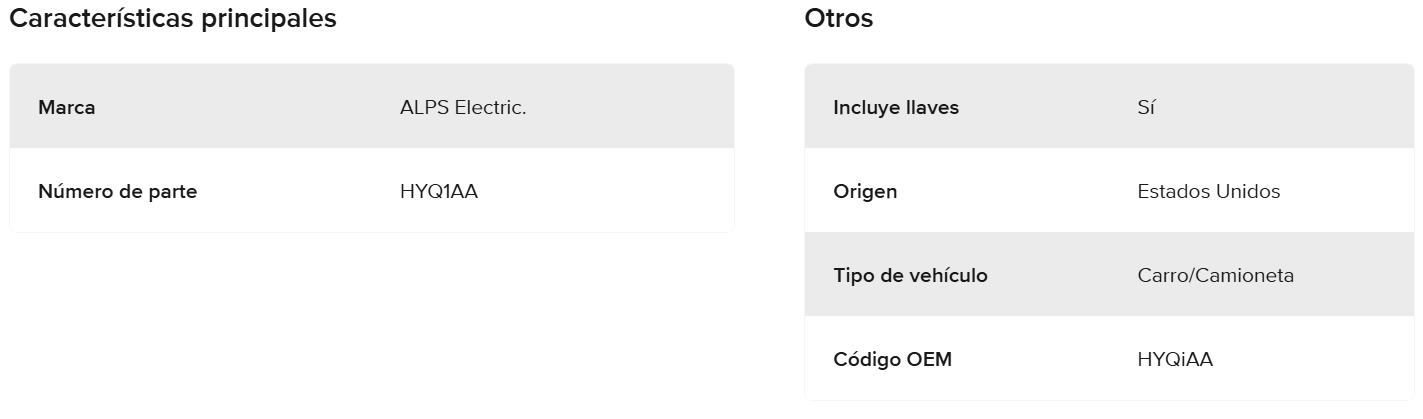Select the HYQiAA OEM code value

pos(1174,359)
